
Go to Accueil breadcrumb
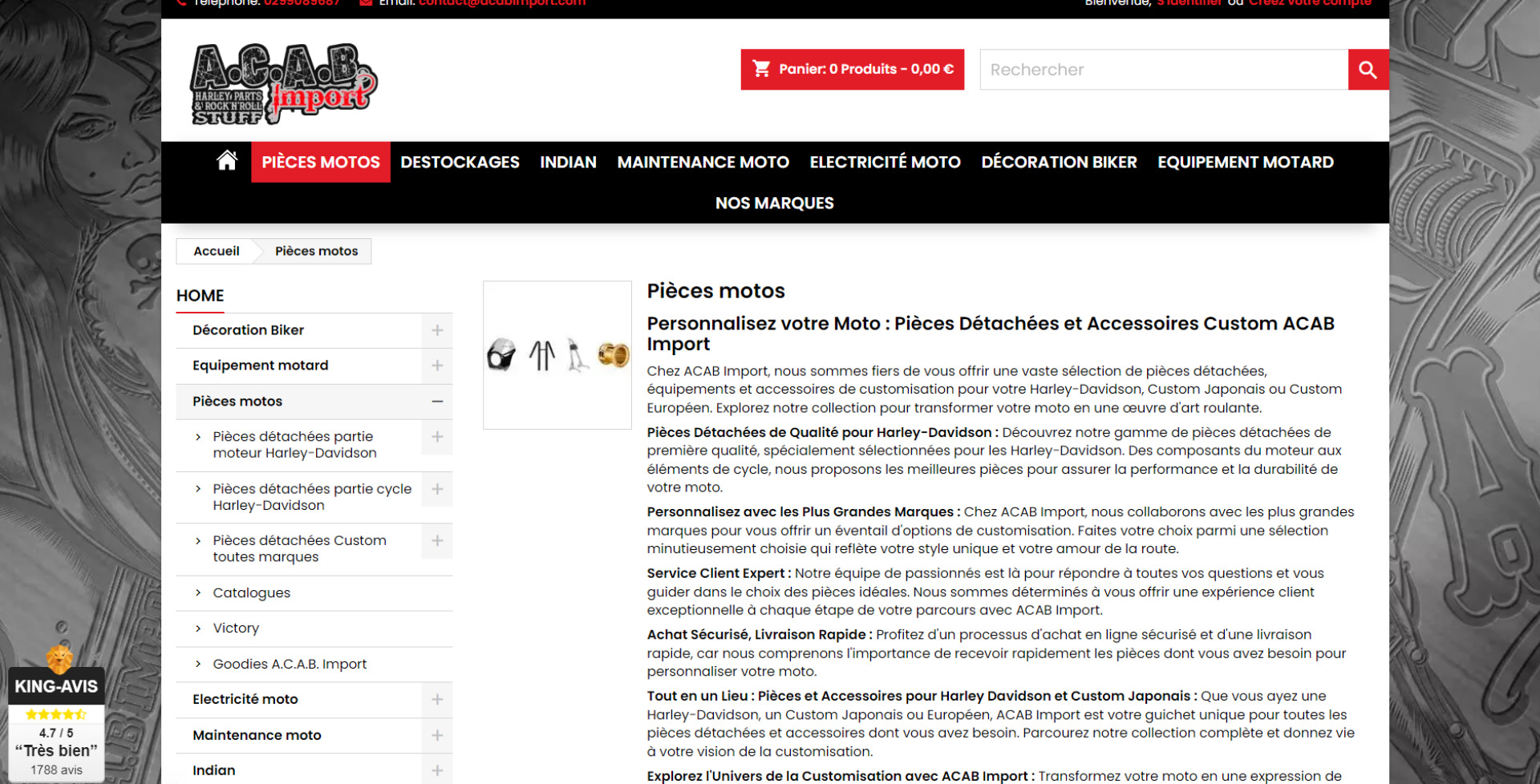(x=217, y=251)
